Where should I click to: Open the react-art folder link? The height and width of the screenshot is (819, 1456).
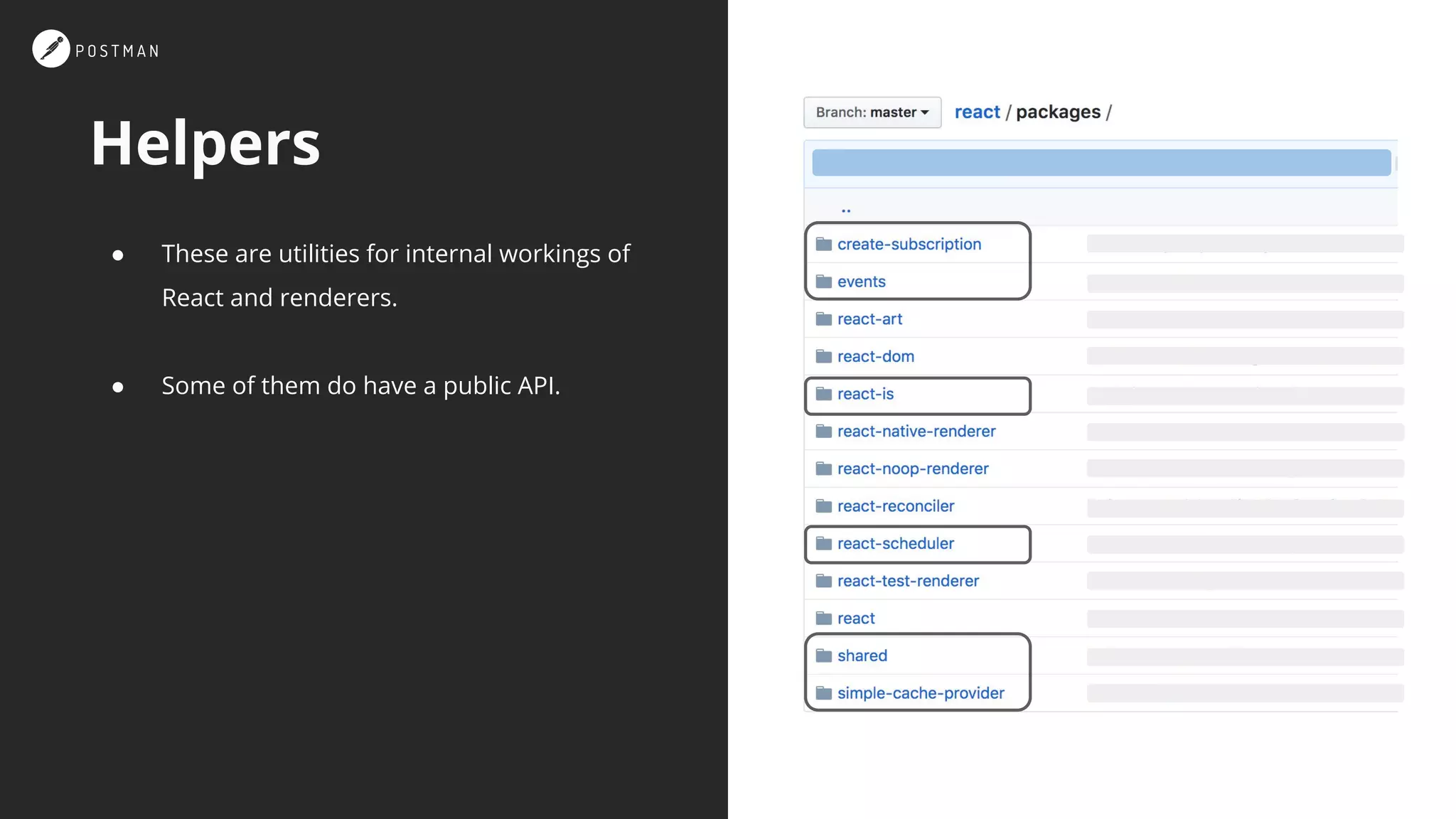pyautogui.click(x=869, y=319)
